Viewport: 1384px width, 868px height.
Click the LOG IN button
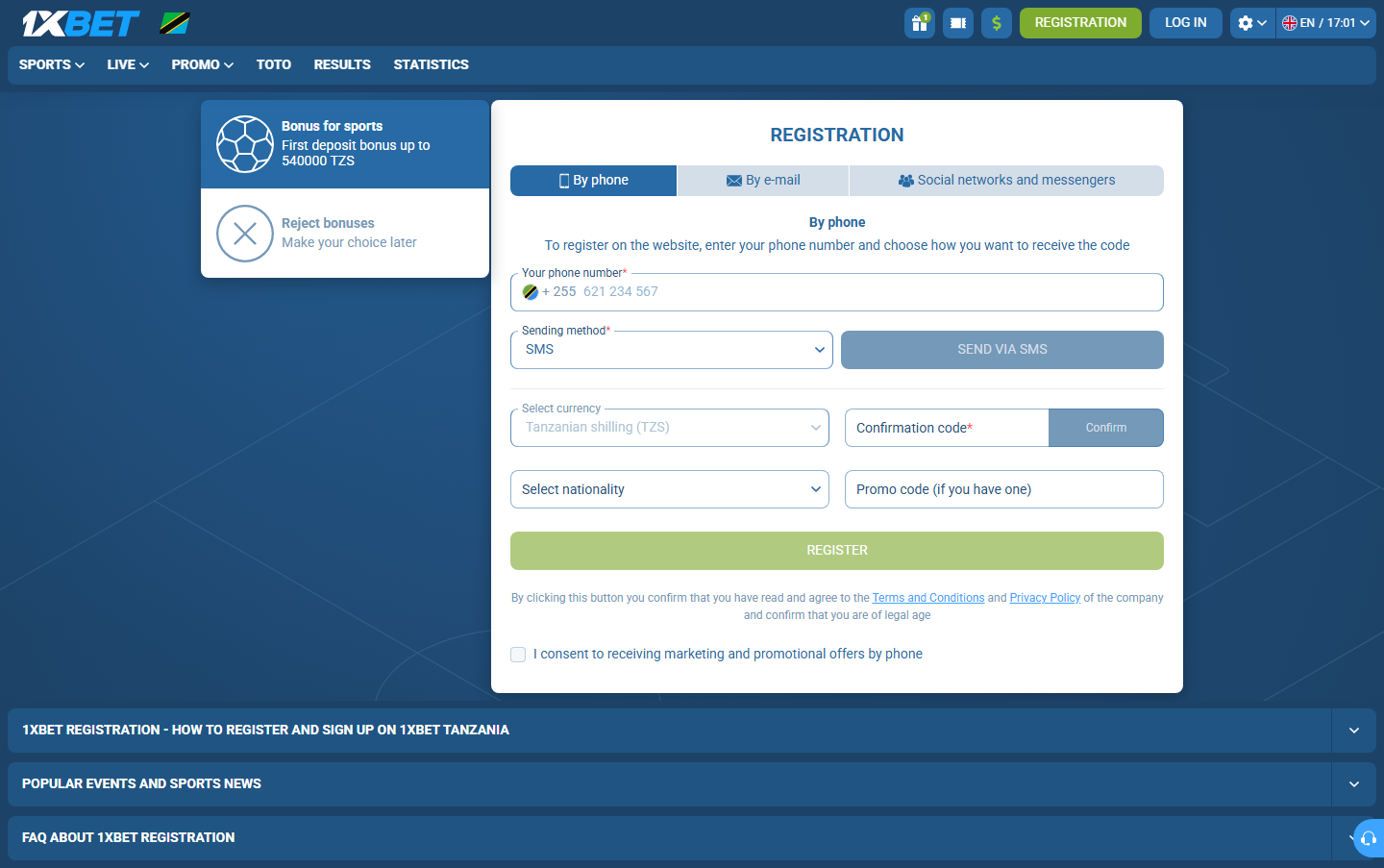pyautogui.click(x=1186, y=23)
